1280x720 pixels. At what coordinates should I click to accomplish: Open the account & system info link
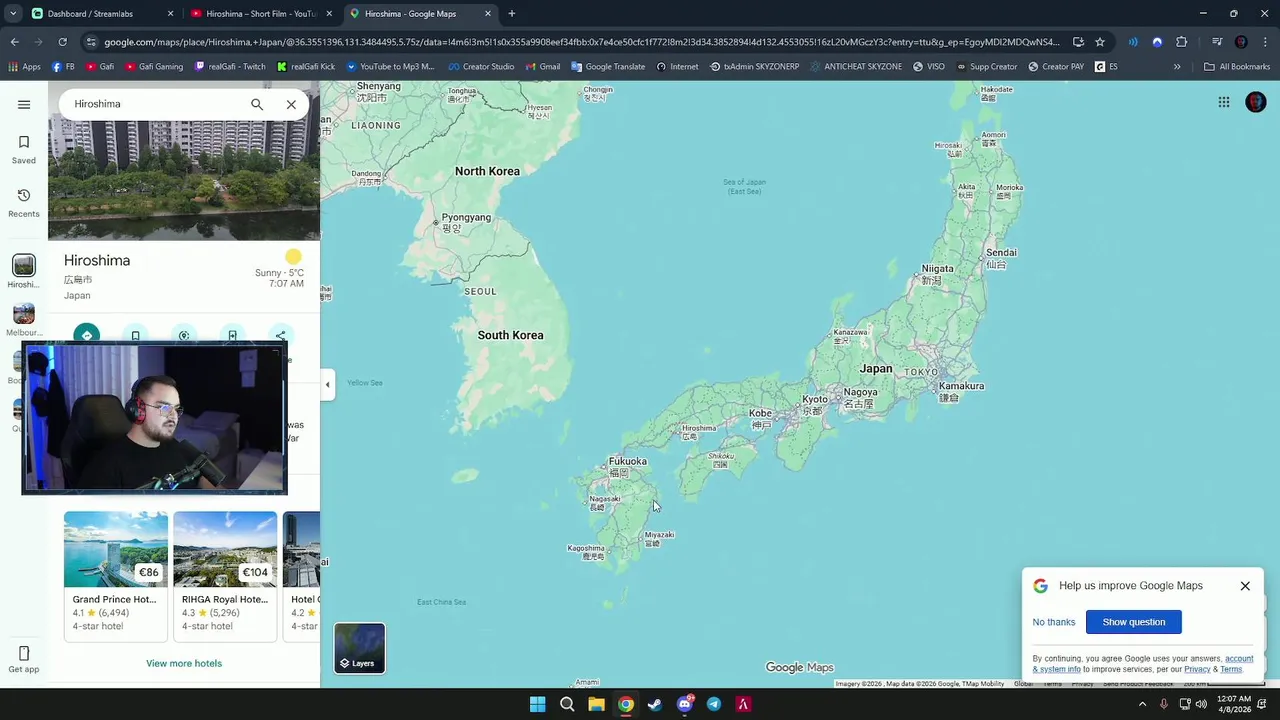(x=1142, y=664)
